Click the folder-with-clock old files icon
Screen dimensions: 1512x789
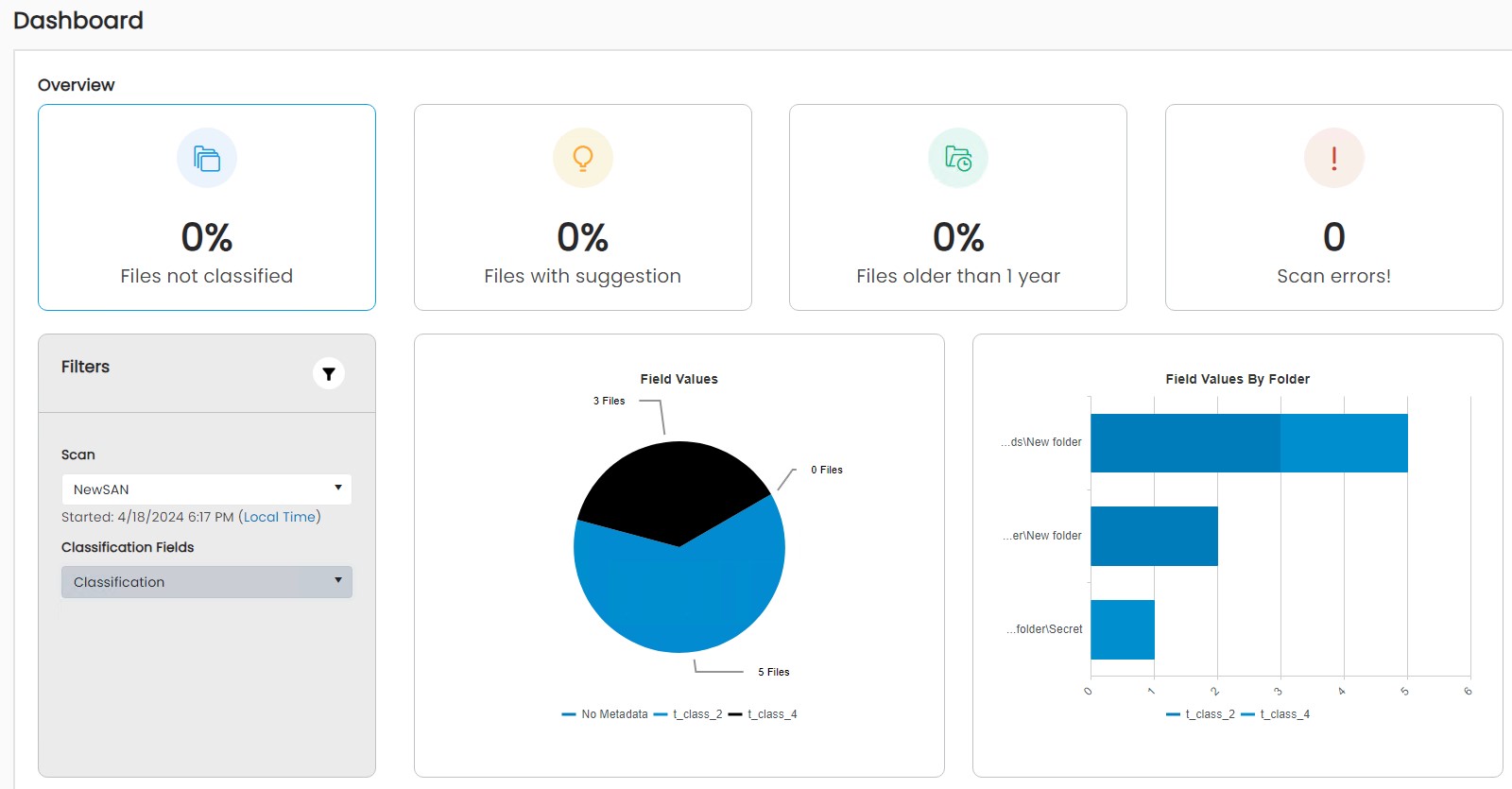pyautogui.click(x=958, y=158)
